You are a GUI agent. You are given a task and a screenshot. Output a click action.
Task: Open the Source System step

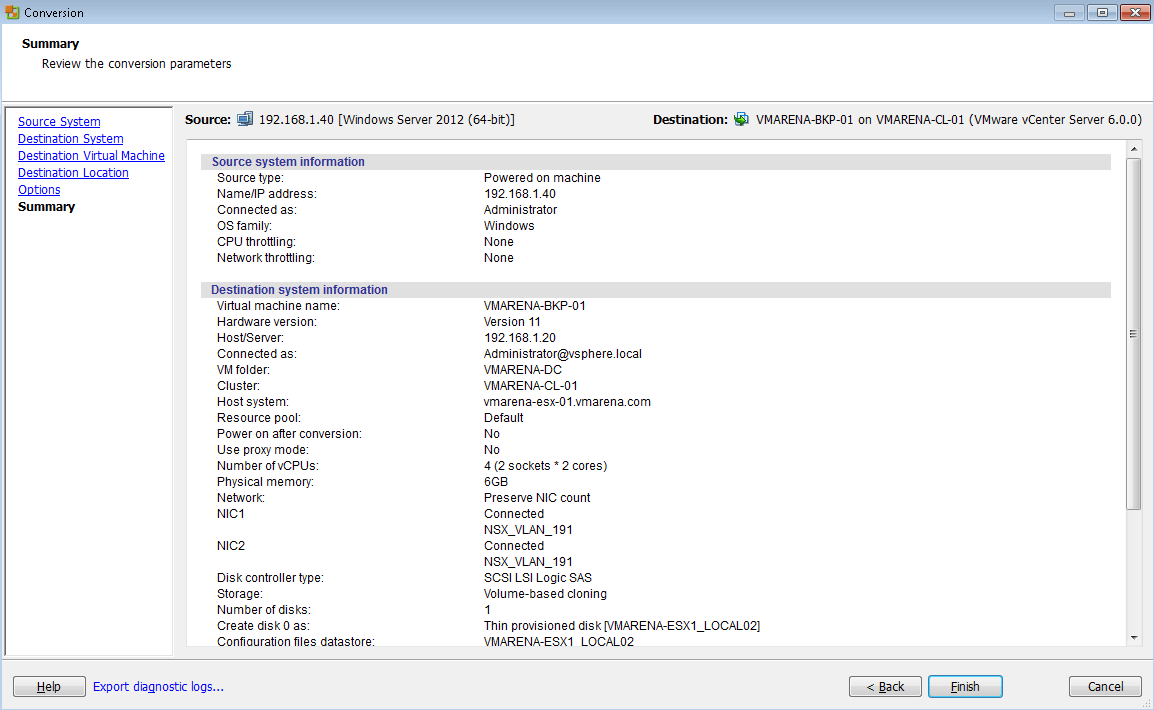(x=59, y=121)
